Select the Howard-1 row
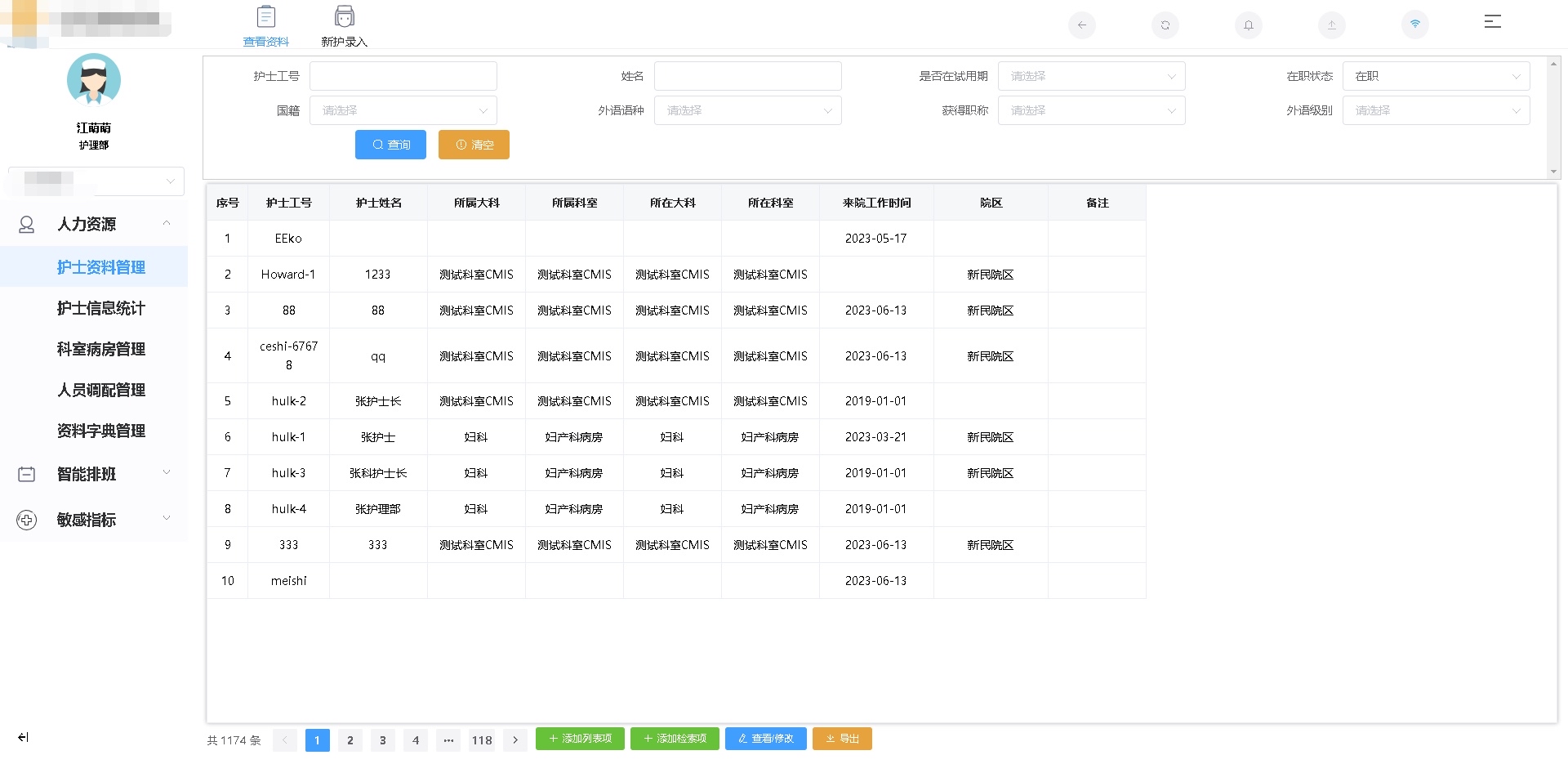The image size is (1568, 764). (x=676, y=275)
